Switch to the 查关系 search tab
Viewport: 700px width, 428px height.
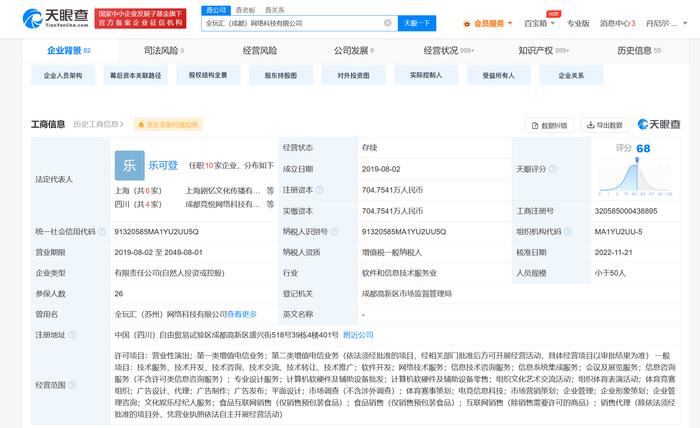(x=275, y=10)
